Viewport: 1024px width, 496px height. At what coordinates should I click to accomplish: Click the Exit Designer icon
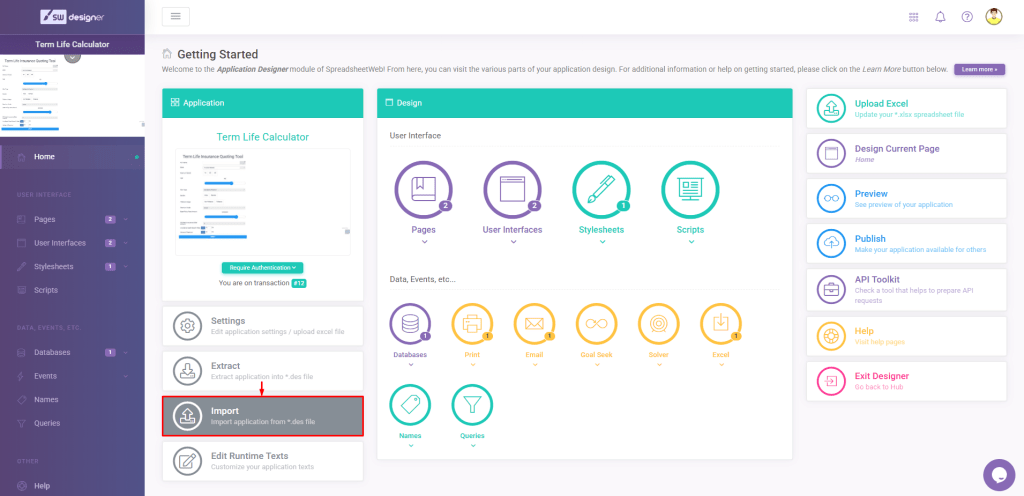[831, 381]
